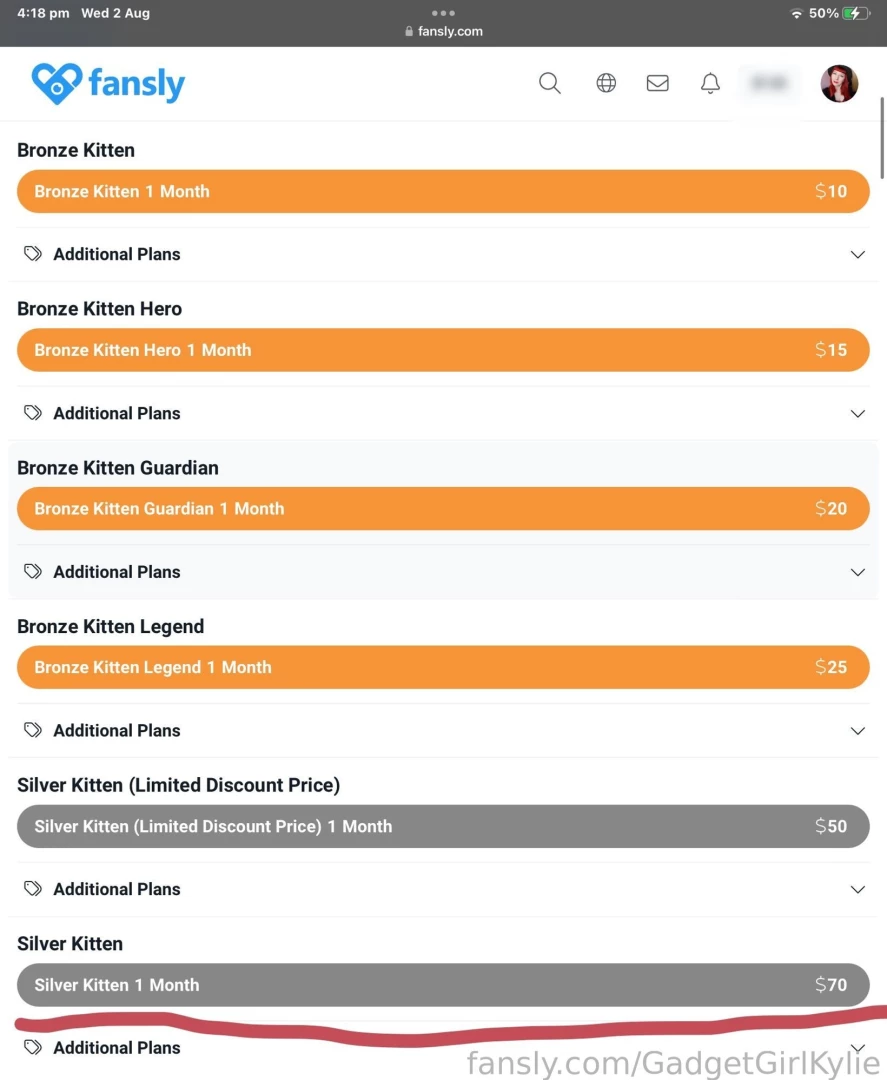
Task: Click the Fansly heart logo
Action: pyautogui.click(x=56, y=84)
